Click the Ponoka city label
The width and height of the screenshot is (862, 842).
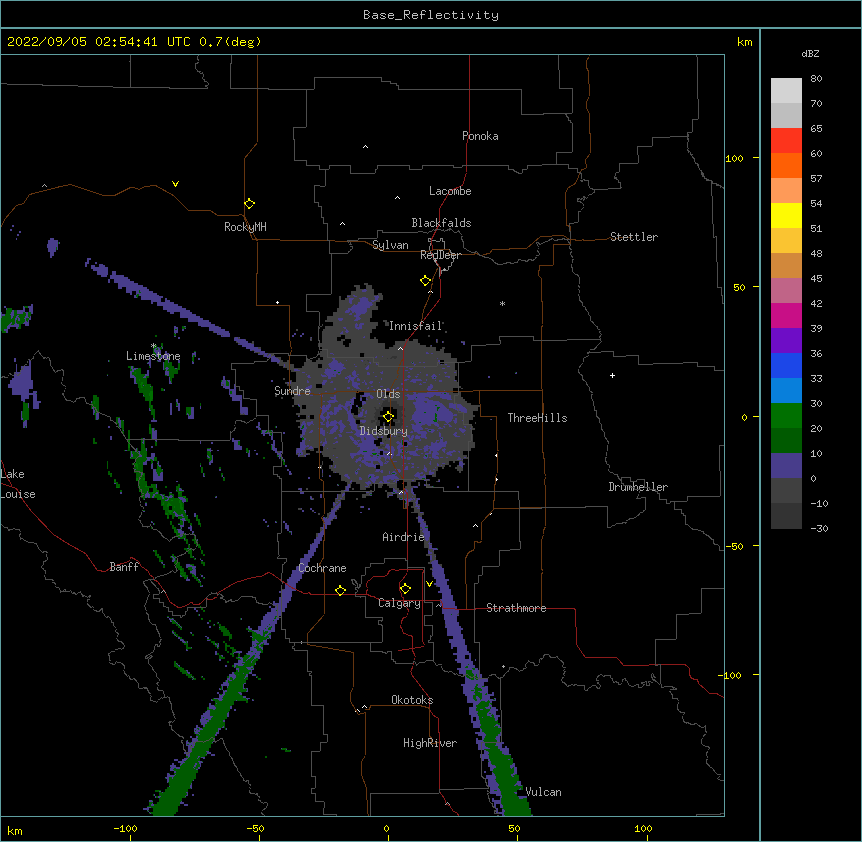pos(480,136)
